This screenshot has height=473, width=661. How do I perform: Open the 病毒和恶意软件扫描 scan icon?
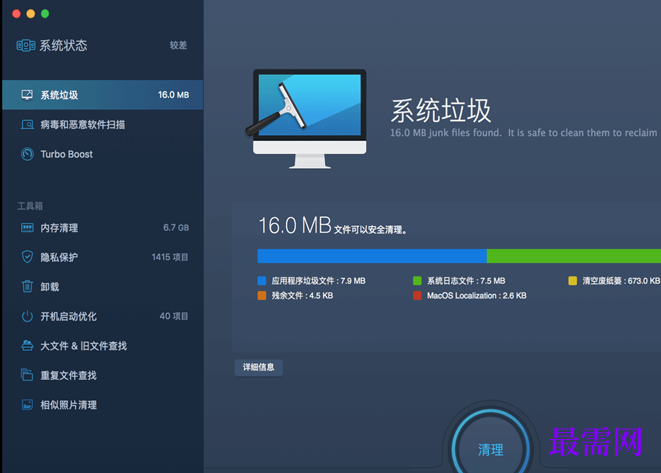[27, 124]
